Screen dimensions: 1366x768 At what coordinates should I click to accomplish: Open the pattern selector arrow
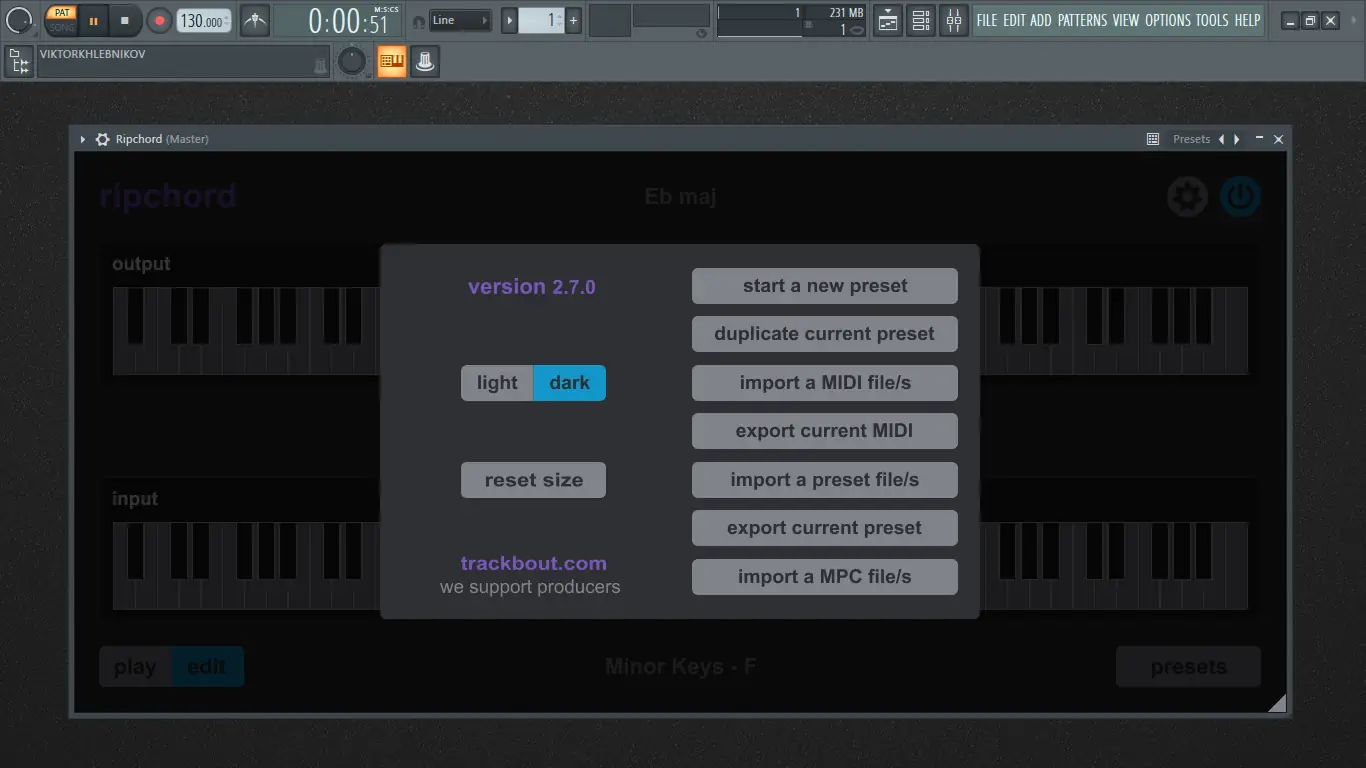coord(509,20)
